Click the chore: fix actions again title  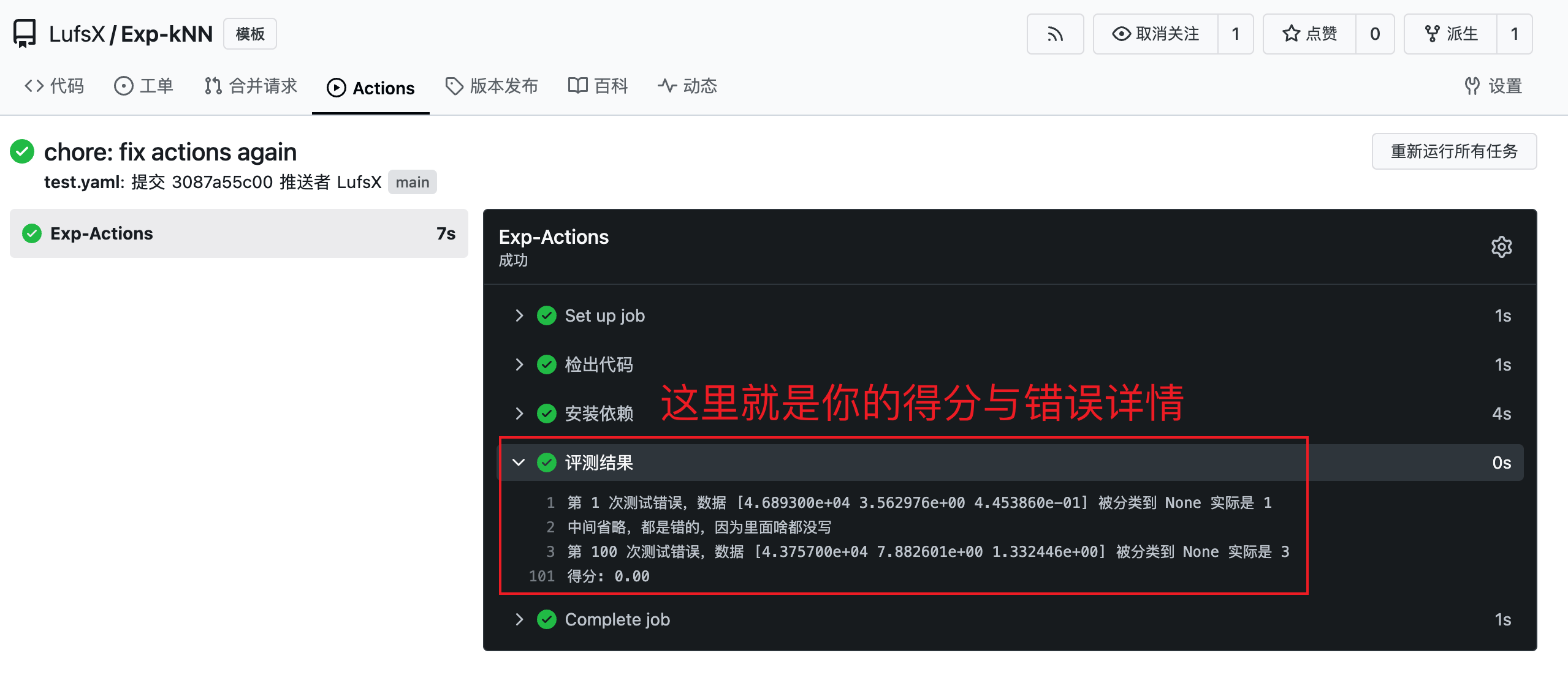170,152
